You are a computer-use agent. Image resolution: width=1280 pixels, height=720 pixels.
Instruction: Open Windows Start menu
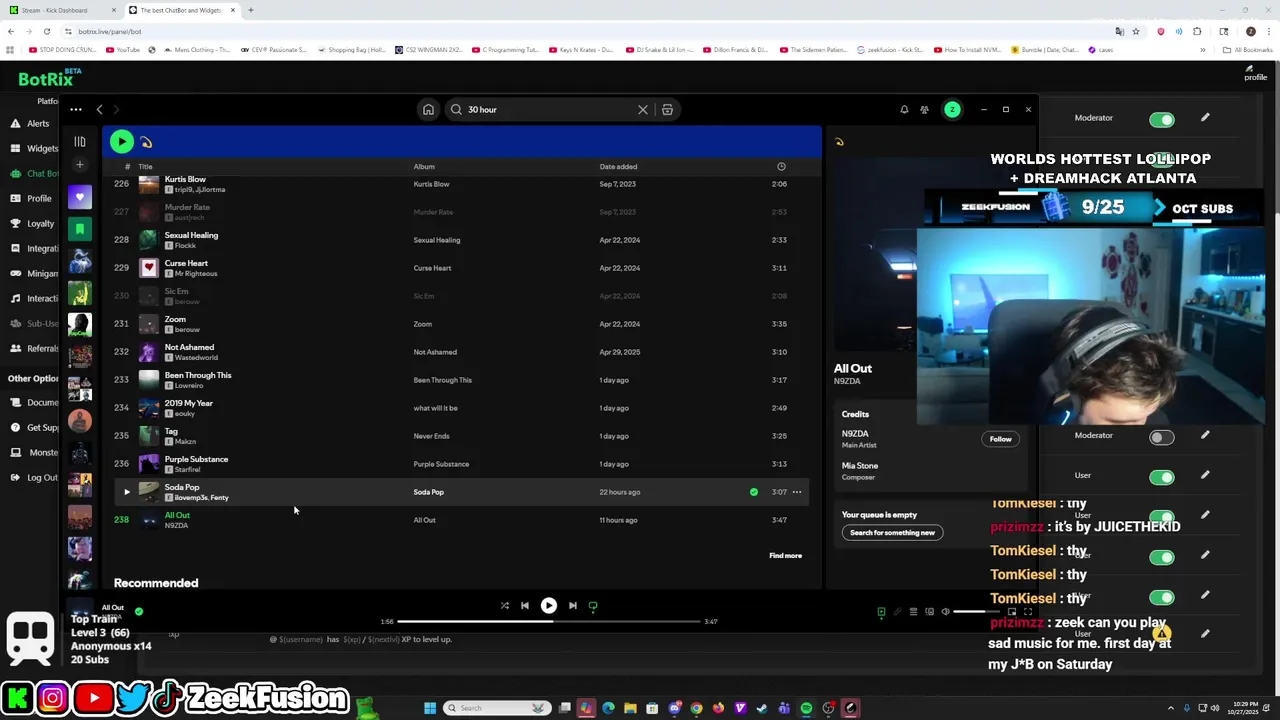click(x=430, y=708)
